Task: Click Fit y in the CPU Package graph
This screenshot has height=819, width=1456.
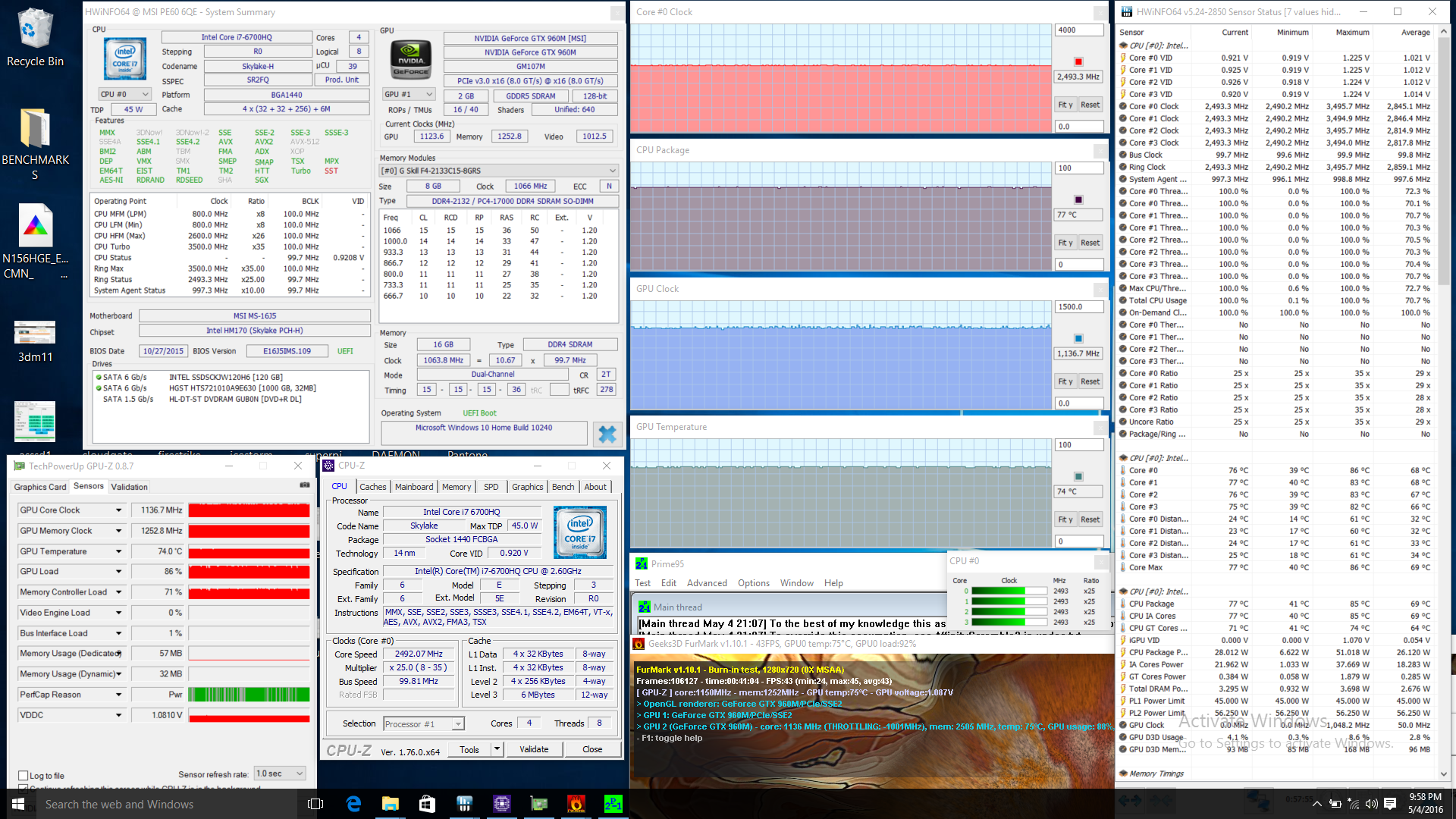Action: coord(1065,243)
